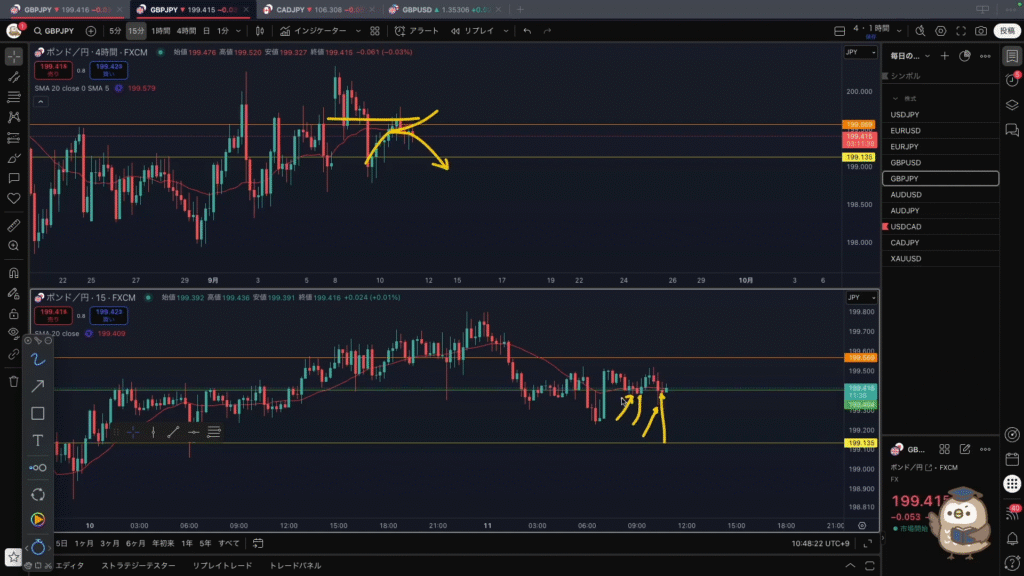Click the GBPJPY symbol search field
Viewport: 1024px width, 576px height.
pos(54,31)
